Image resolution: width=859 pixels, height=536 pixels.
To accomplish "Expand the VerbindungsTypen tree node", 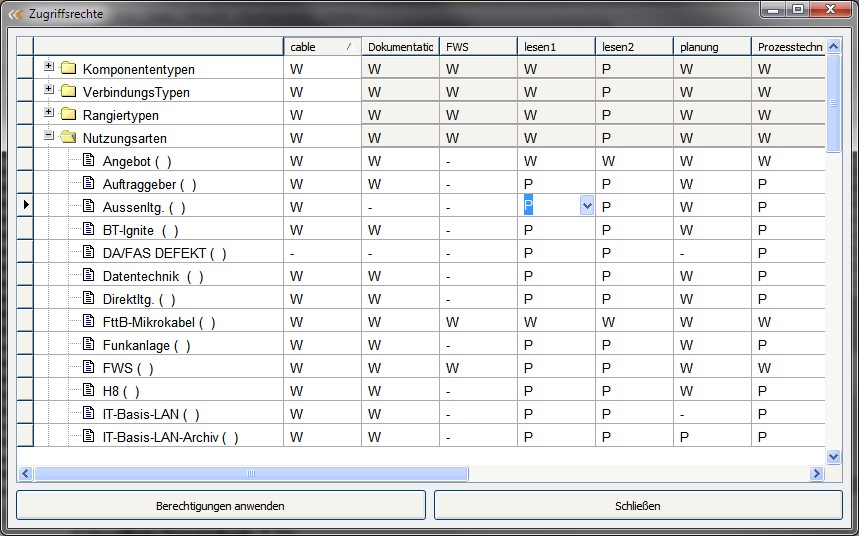I will (x=49, y=89).
